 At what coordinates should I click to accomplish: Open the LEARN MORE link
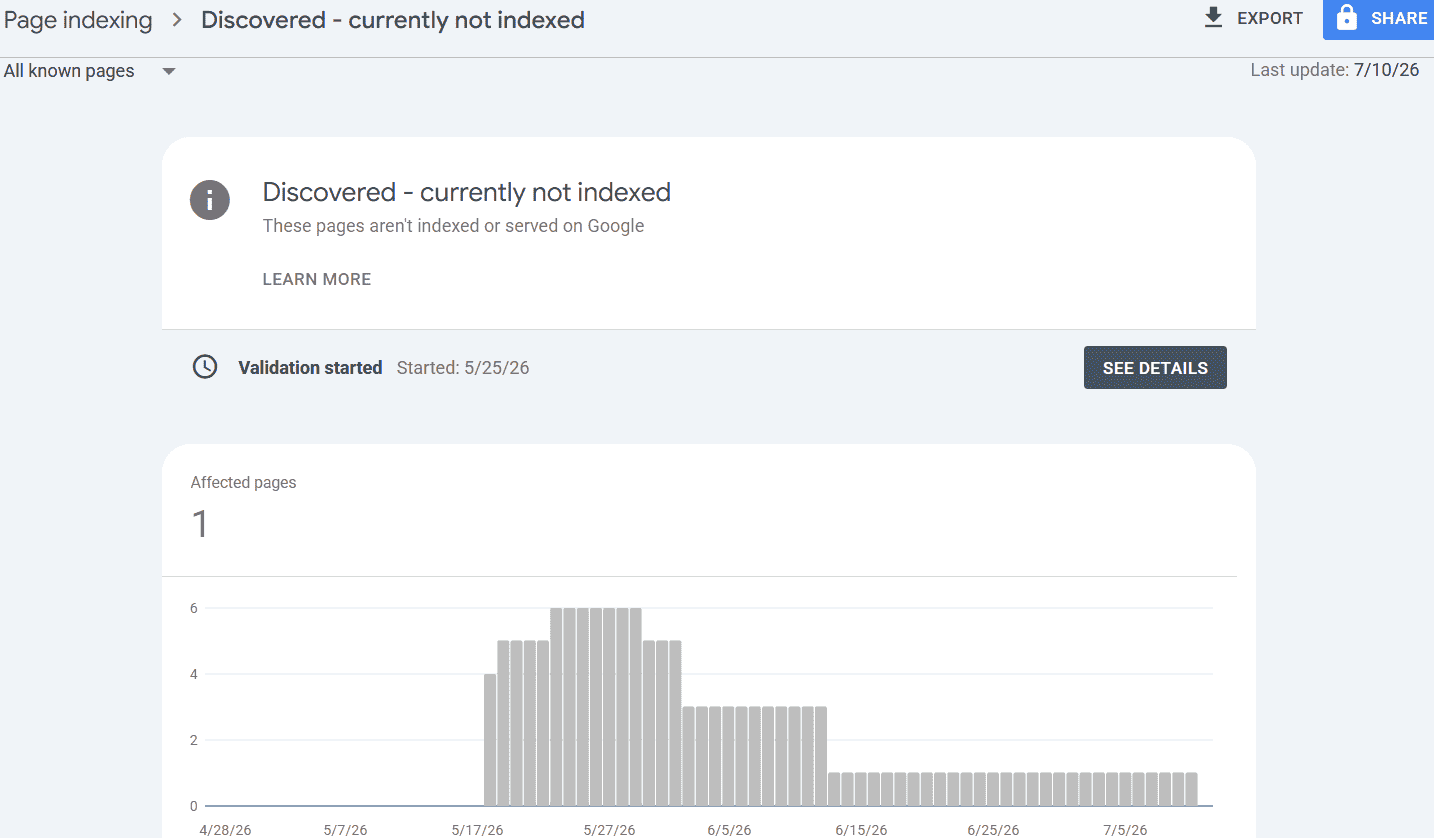click(x=316, y=279)
